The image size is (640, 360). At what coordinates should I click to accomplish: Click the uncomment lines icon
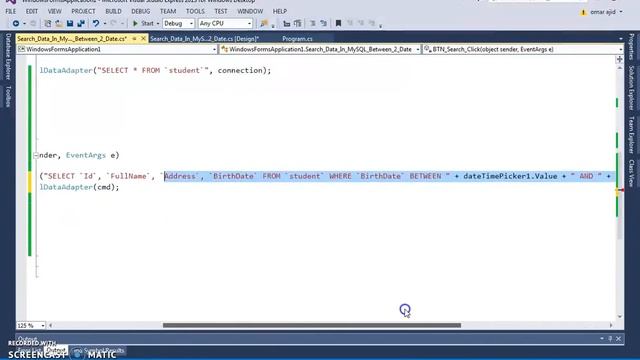pos(323,24)
